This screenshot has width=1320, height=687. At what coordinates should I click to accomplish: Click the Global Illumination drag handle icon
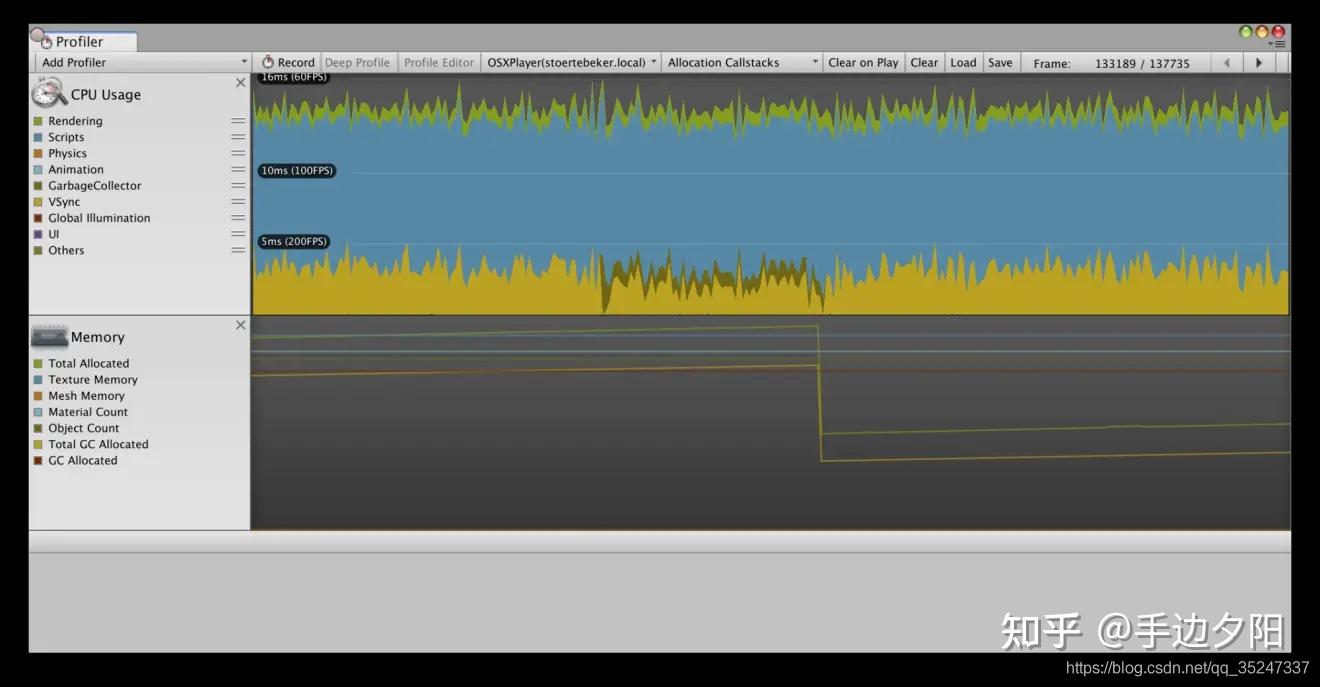coord(238,218)
